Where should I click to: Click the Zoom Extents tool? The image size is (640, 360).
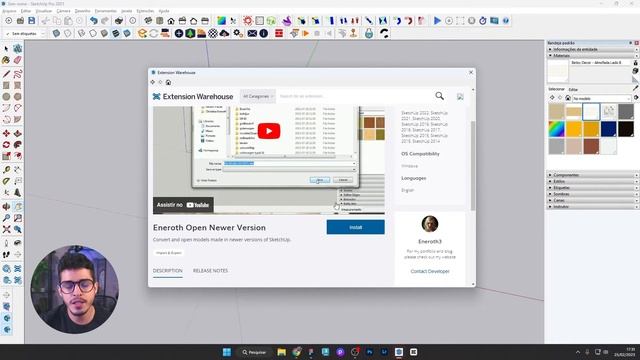pos(6,229)
